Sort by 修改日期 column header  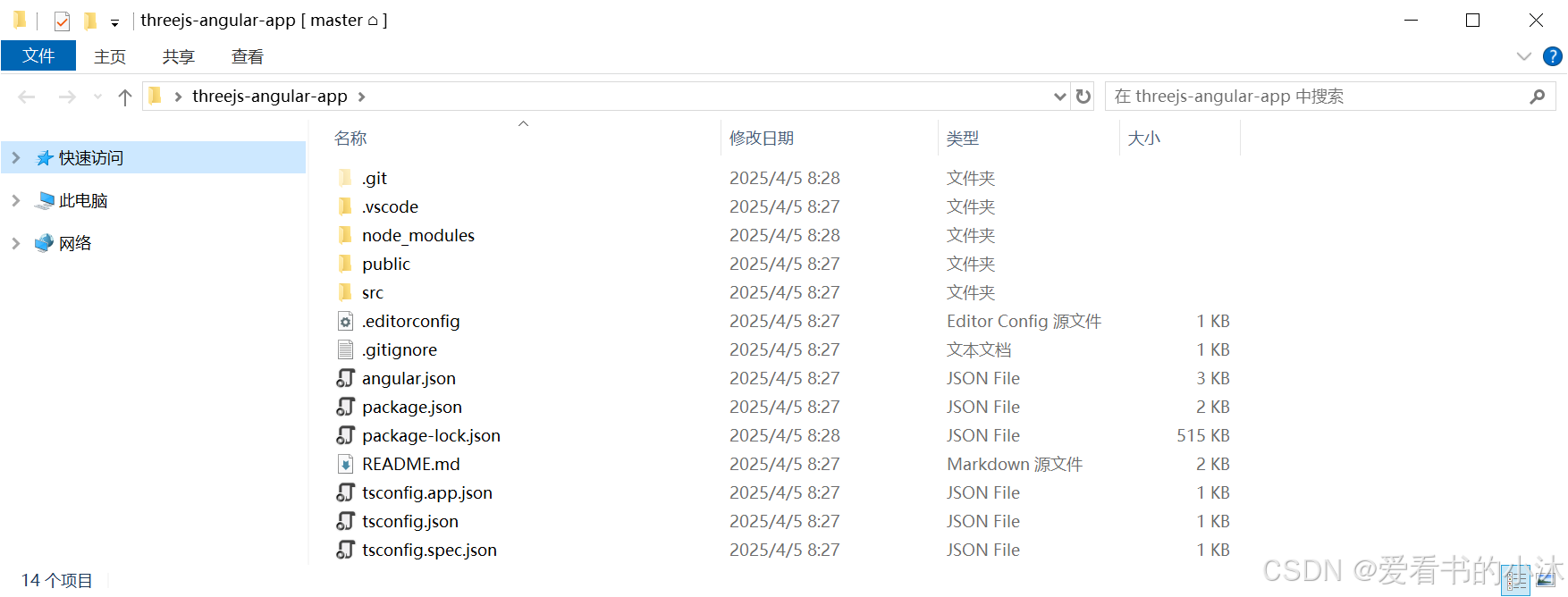point(762,139)
